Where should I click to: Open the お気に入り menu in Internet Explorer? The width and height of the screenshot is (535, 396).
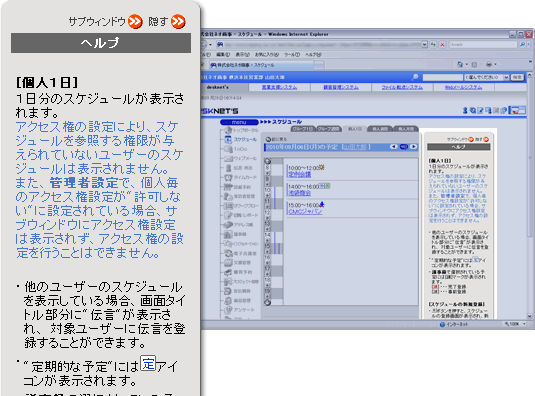(x=267, y=55)
